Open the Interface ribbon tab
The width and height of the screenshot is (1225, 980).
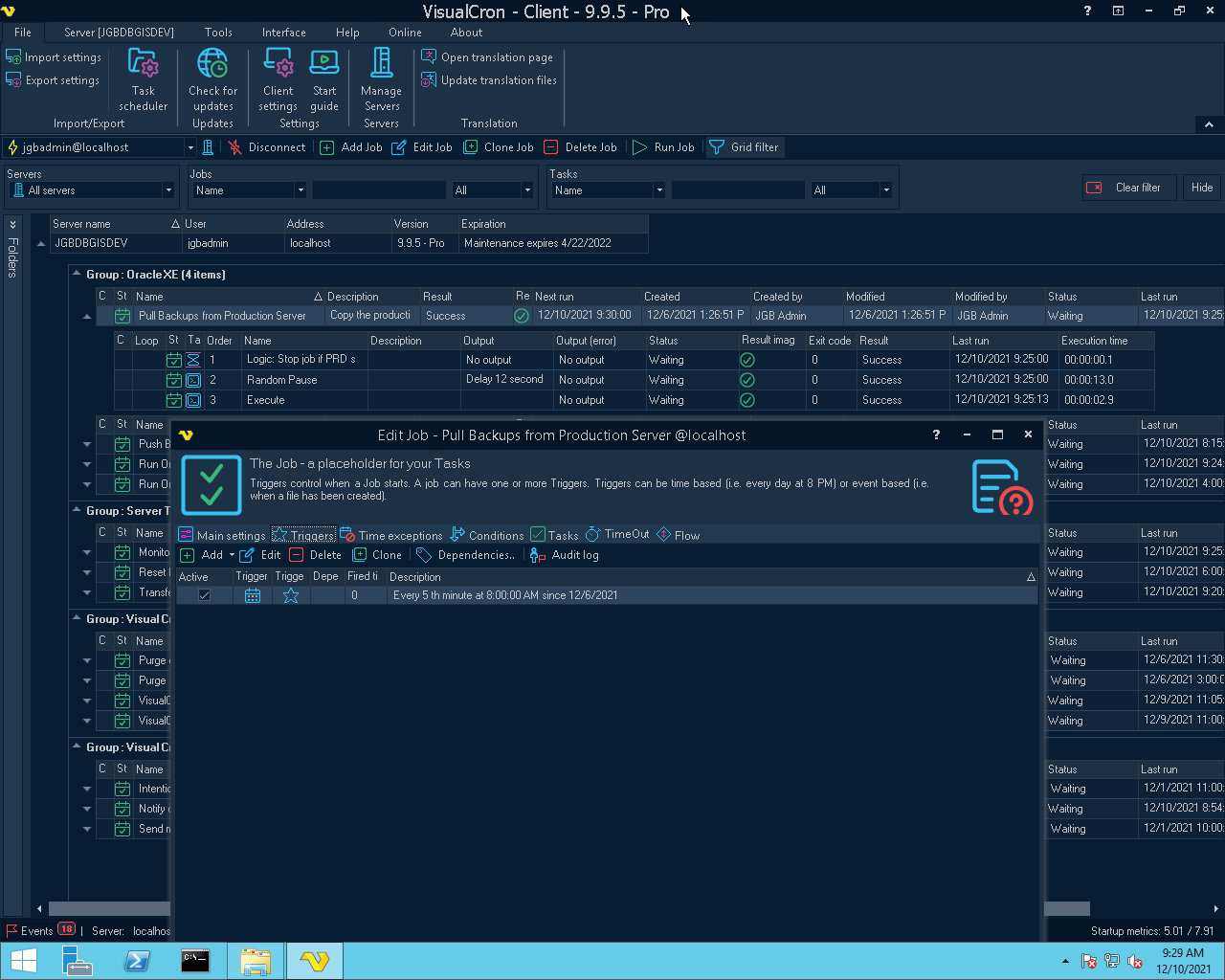click(284, 33)
